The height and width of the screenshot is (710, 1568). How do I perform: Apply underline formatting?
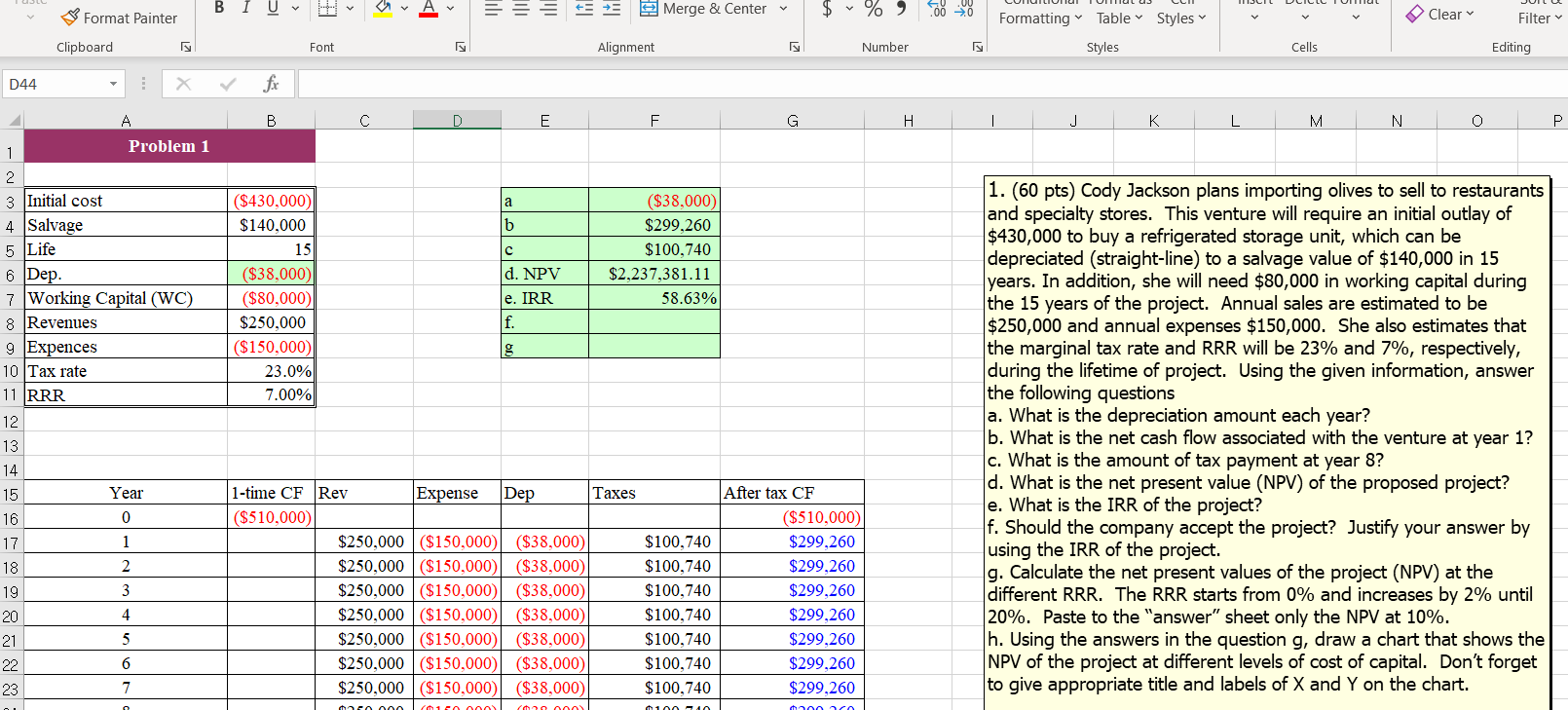[273, 8]
